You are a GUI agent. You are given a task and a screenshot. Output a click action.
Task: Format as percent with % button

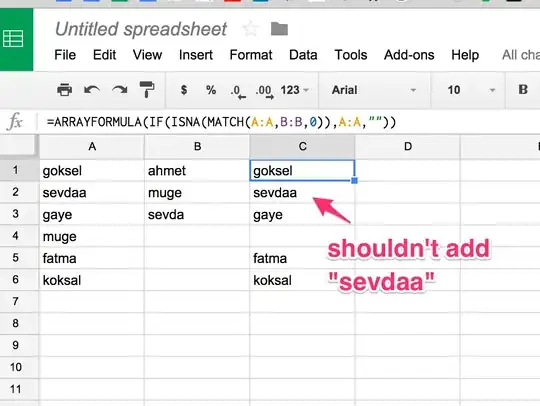(x=211, y=90)
